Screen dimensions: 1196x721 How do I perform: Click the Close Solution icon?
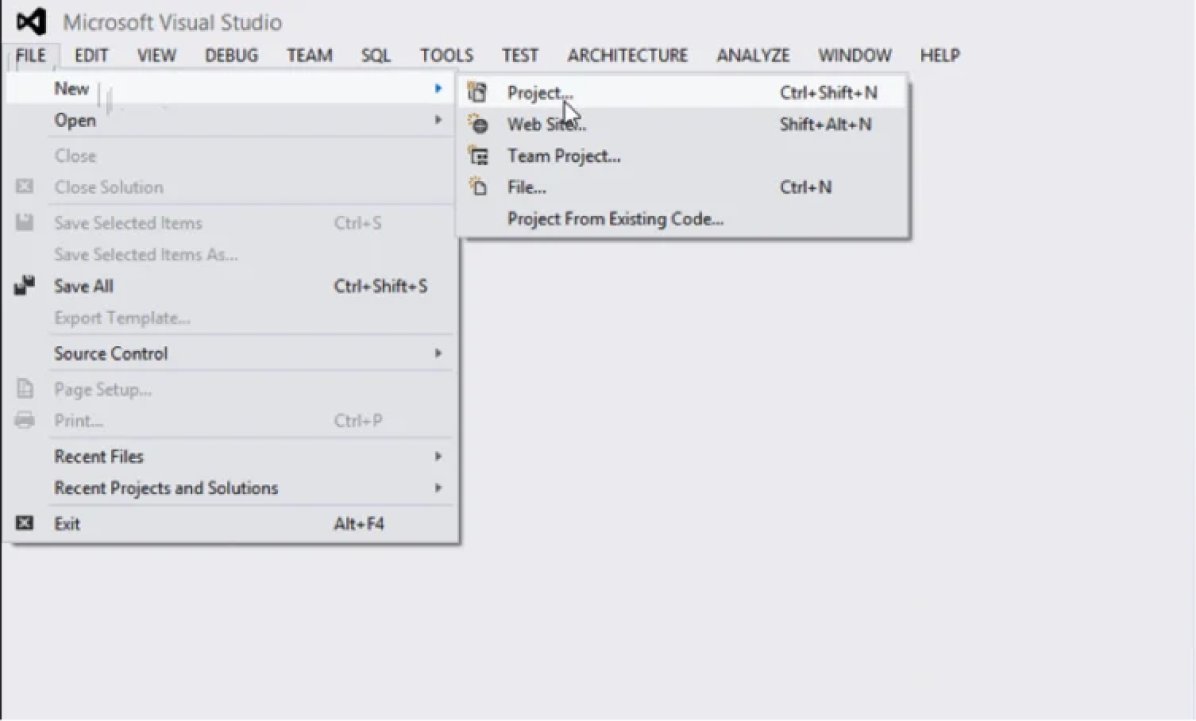click(24, 186)
